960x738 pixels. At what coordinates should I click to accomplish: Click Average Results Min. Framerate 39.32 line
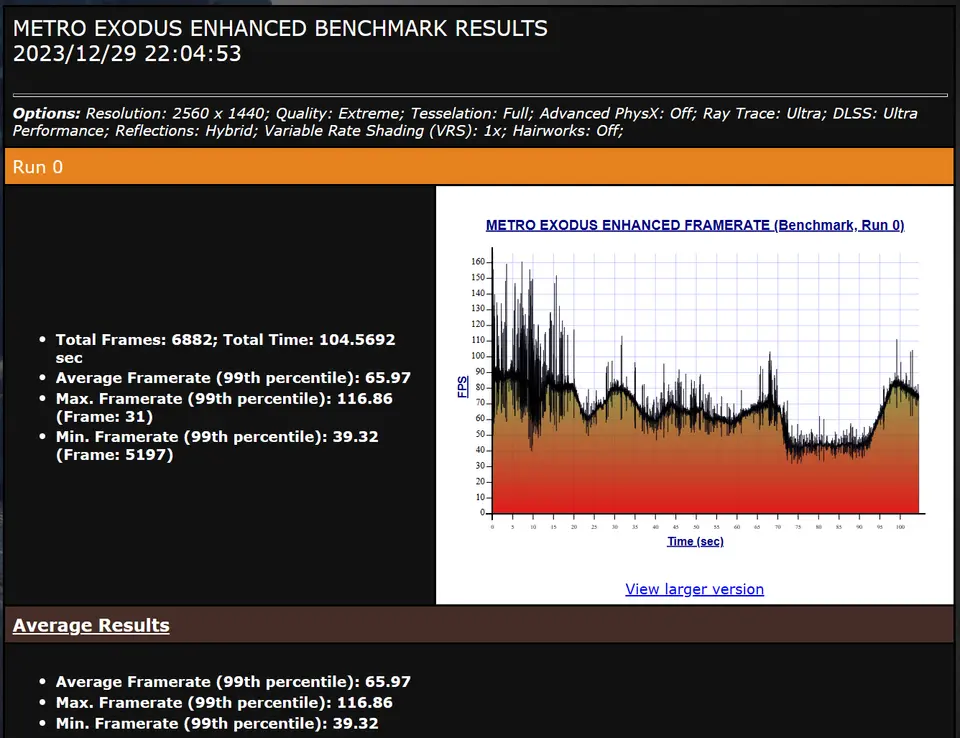pyautogui.click(x=217, y=723)
